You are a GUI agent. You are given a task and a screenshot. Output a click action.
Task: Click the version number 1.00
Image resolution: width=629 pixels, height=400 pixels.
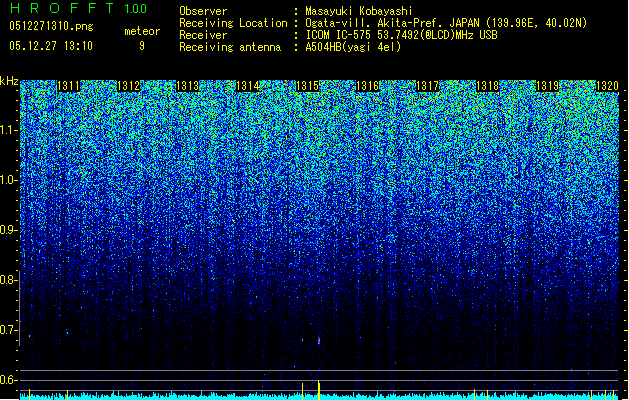(135, 8)
